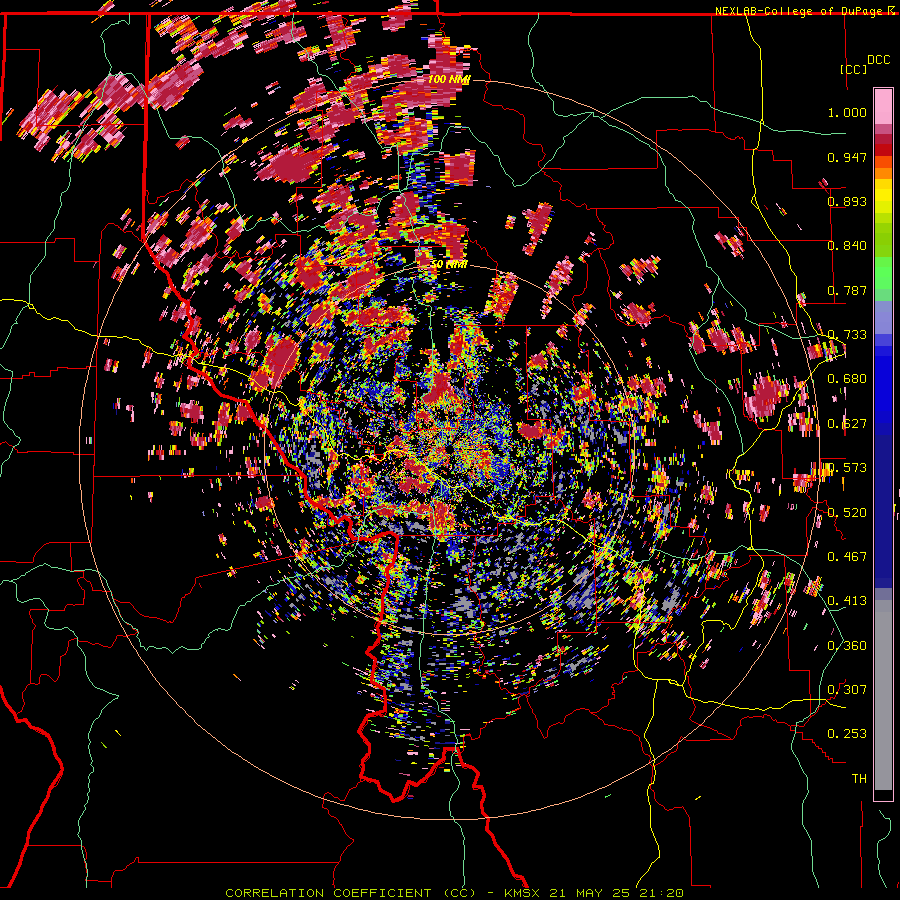Click the 0.467 scale value
This screenshot has width=900, height=900.
pyautogui.click(x=847, y=557)
